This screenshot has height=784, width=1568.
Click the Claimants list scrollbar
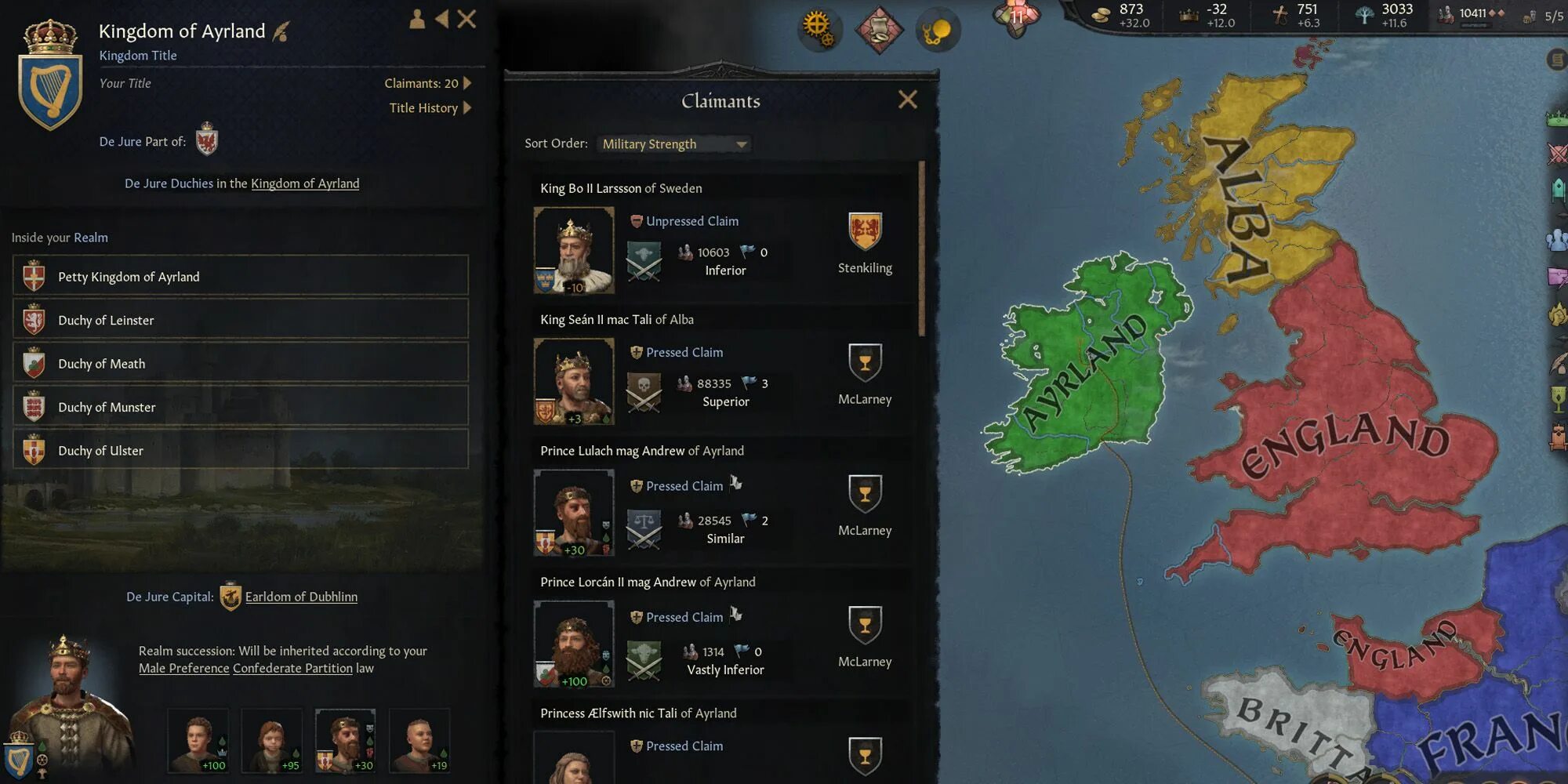click(921, 249)
